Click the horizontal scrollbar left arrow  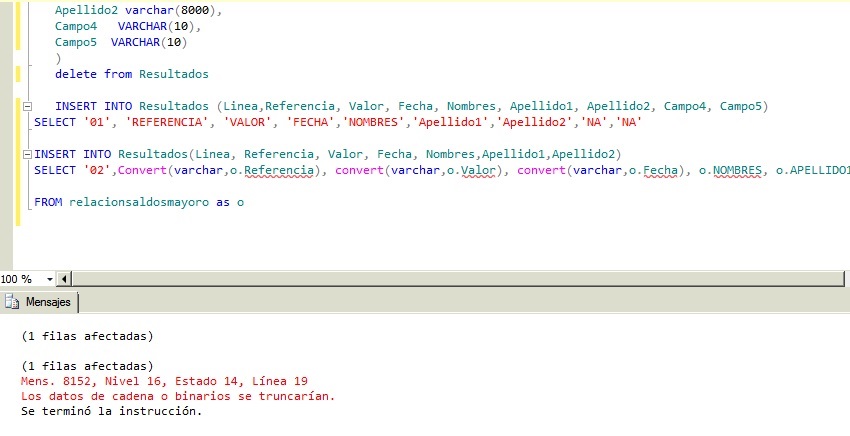pyautogui.click(x=66, y=279)
